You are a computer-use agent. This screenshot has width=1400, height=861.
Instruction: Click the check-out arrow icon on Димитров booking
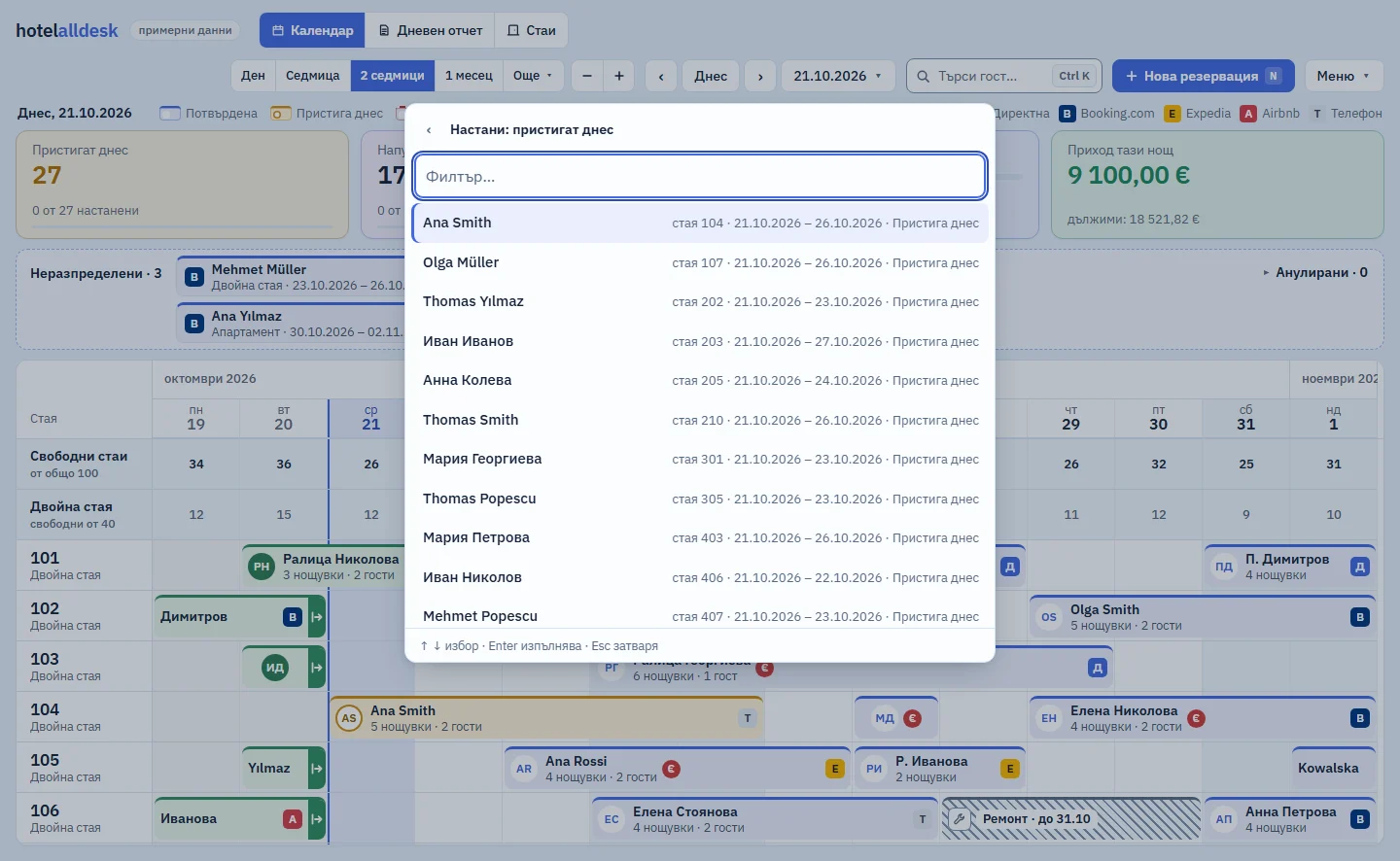click(317, 617)
